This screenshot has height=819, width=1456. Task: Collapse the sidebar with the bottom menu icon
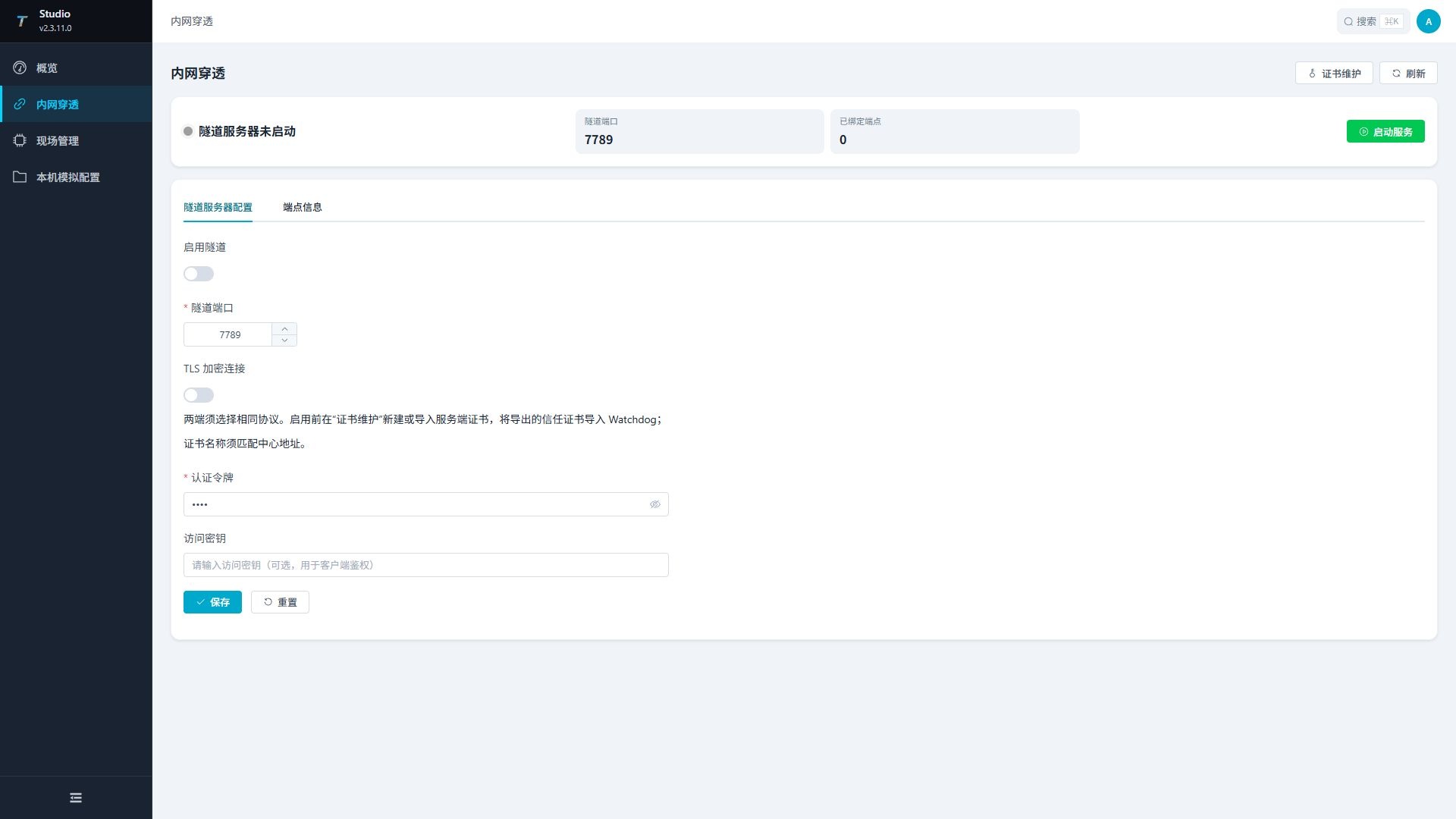pyautogui.click(x=76, y=798)
